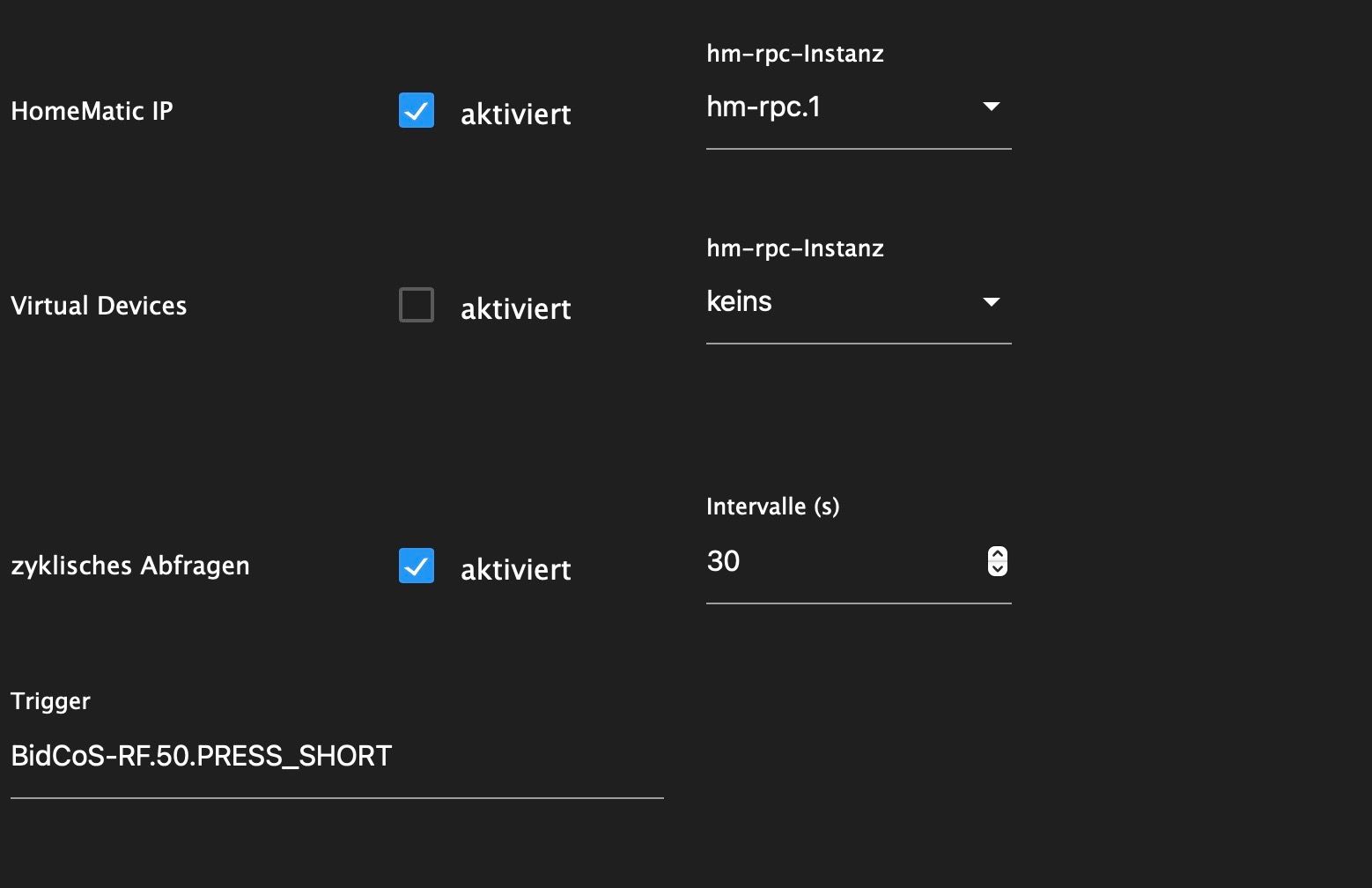1372x888 pixels.
Task: Enable the Virtual Devices checkbox
Action: click(x=416, y=306)
